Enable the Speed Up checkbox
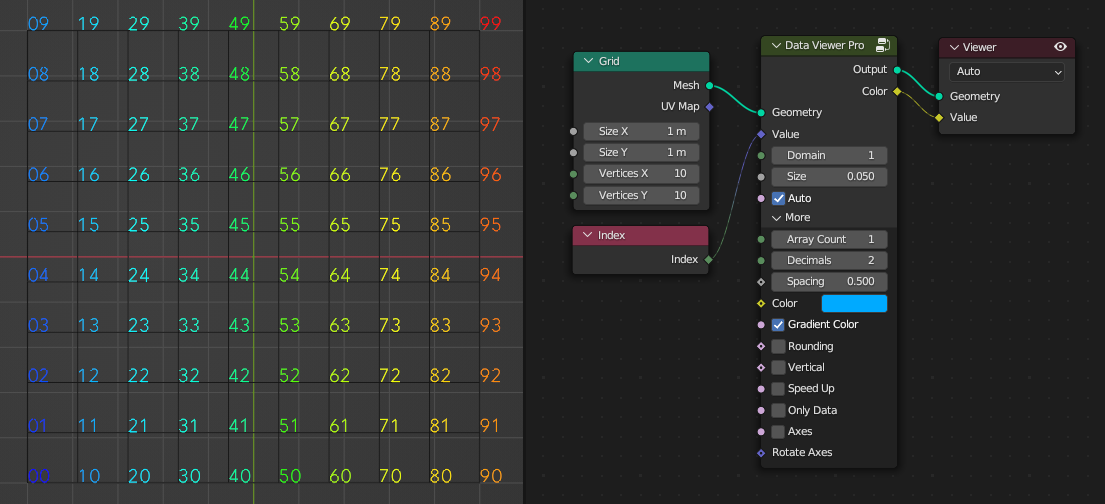 click(778, 388)
